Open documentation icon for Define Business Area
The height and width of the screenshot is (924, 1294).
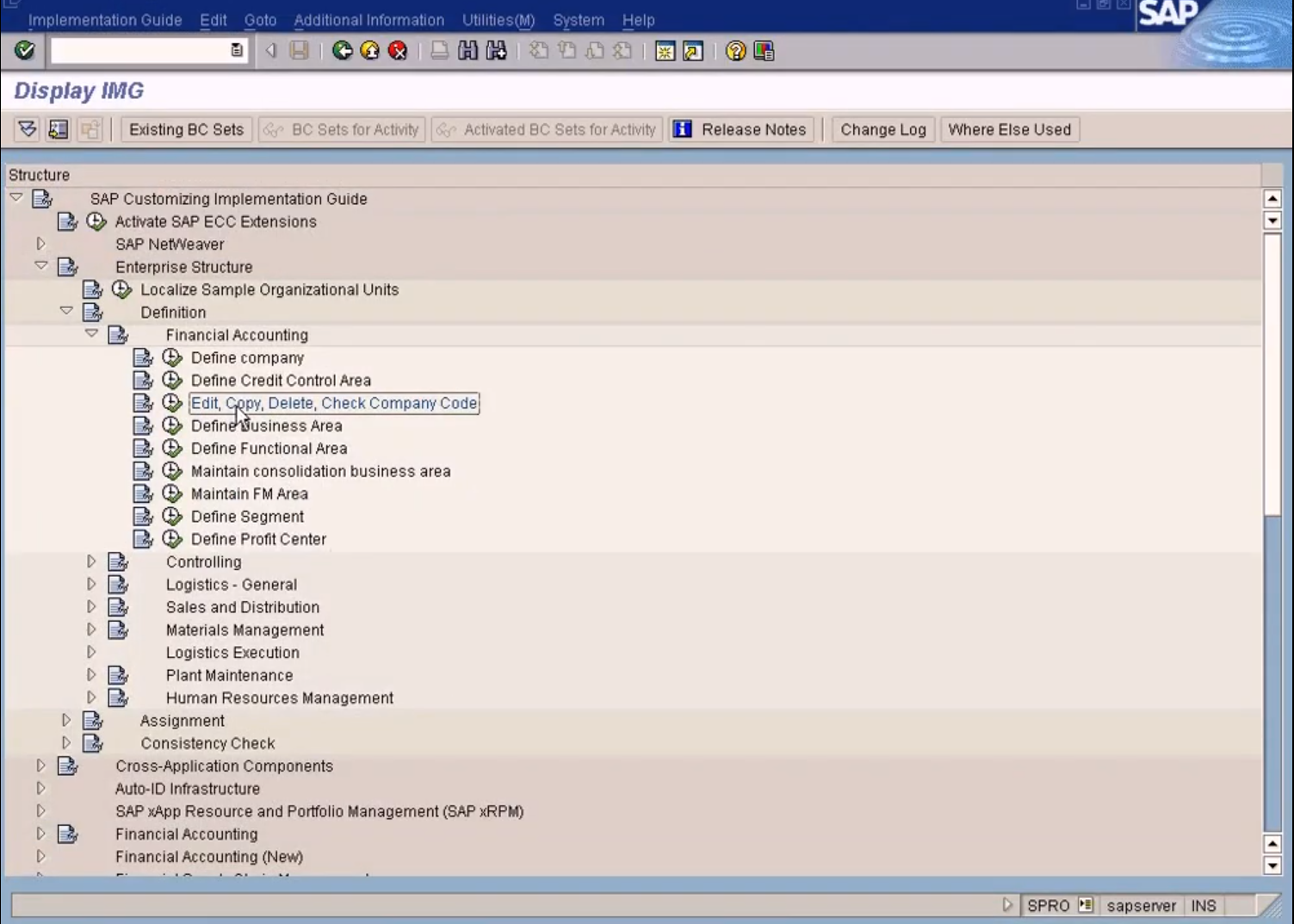click(143, 425)
